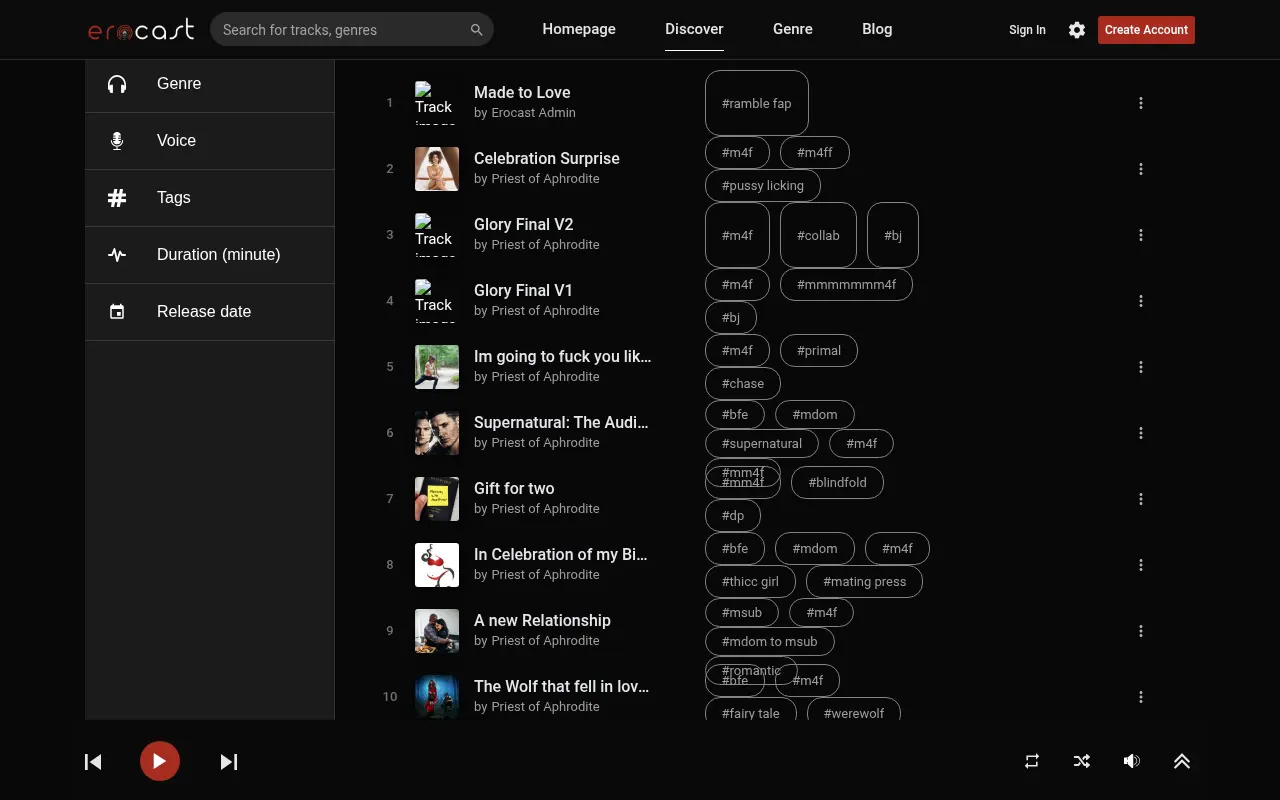This screenshot has width=1280, height=800.
Task: Open the Glory Final V2 track title
Action: click(x=523, y=224)
